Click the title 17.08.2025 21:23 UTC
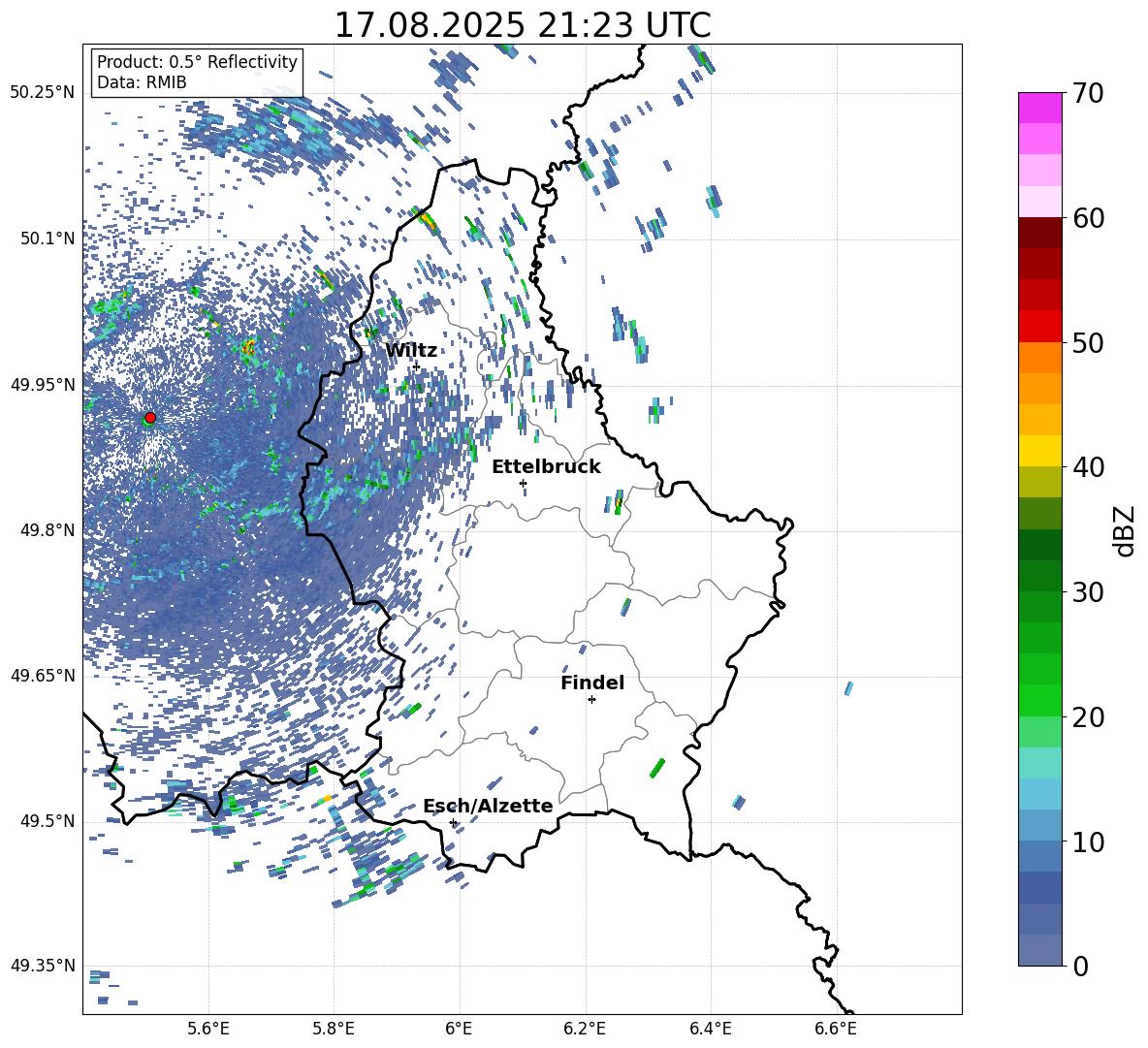Viewport: 1148px width, 1048px height. [x=523, y=25]
